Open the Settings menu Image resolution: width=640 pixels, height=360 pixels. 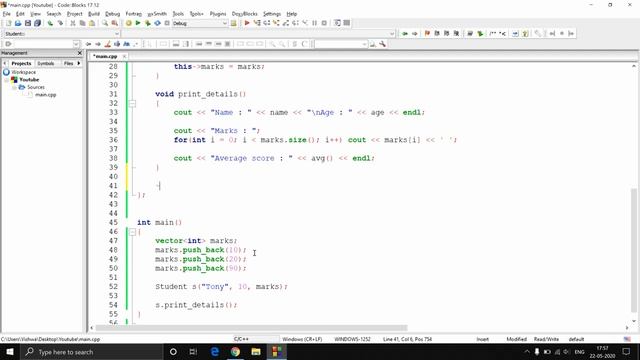pos(272,14)
